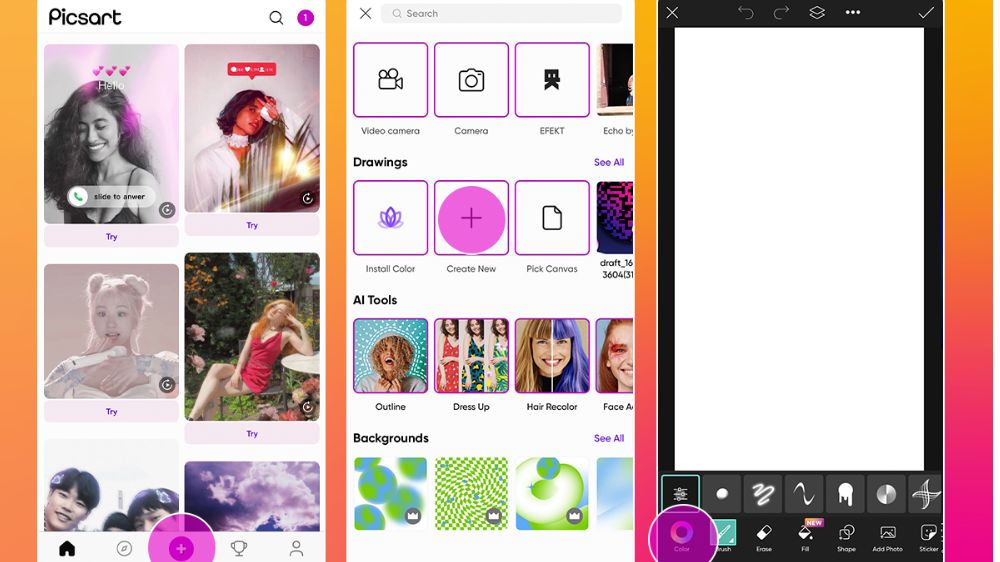The image size is (1000, 562).
Task: Tap the pink plus create button
Action: coord(181,548)
